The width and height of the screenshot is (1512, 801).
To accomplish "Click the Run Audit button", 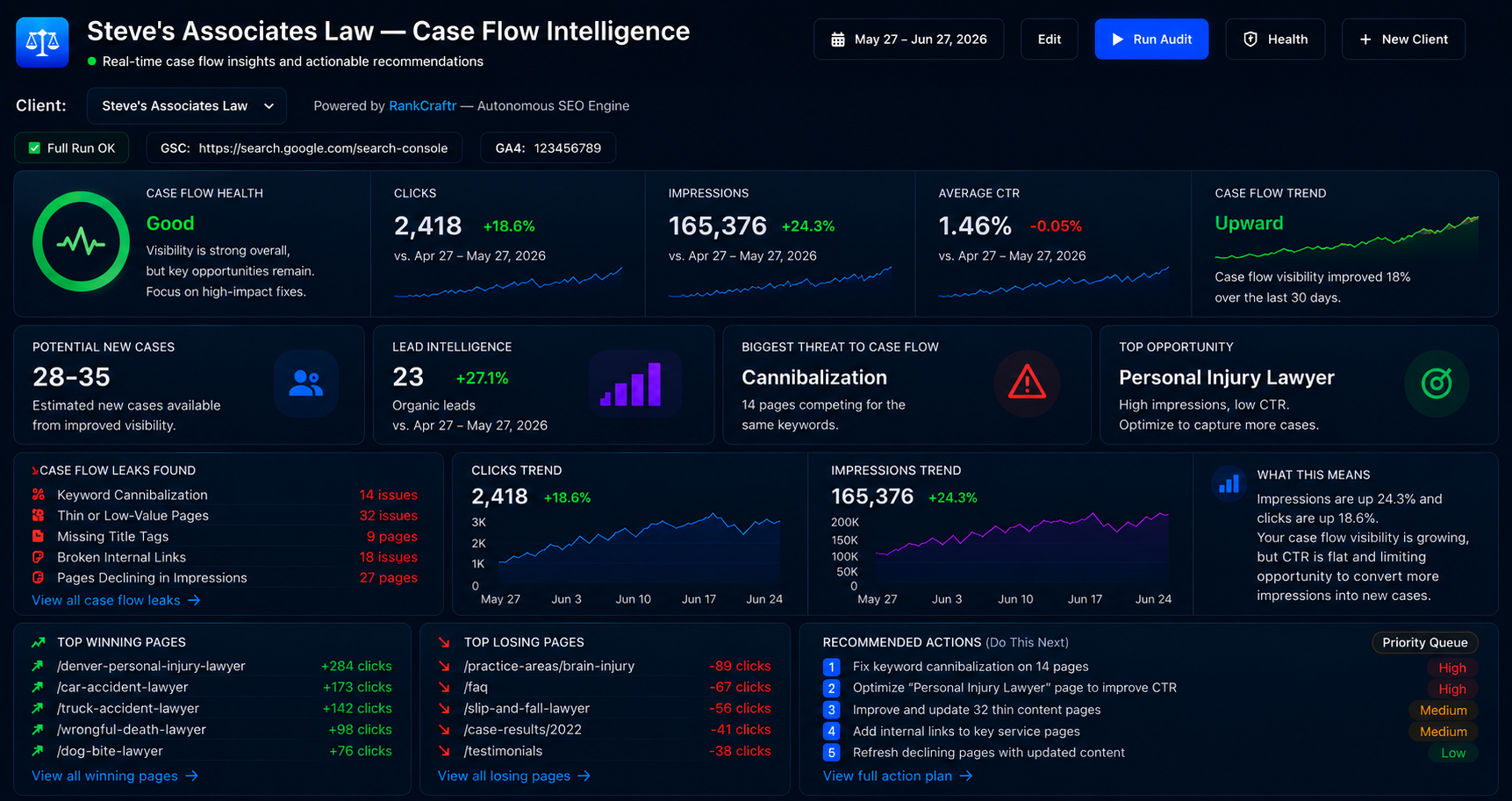I will (x=1151, y=39).
